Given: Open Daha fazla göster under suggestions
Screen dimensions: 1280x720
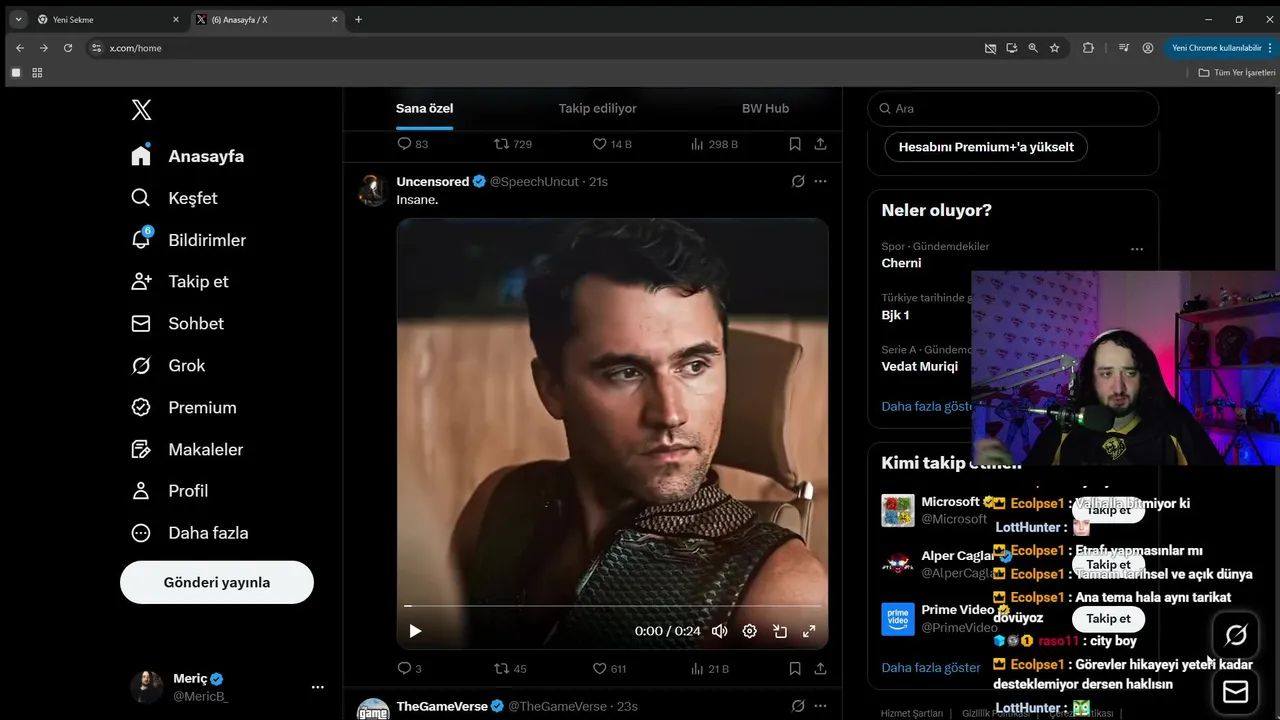Looking at the screenshot, I should [931, 667].
